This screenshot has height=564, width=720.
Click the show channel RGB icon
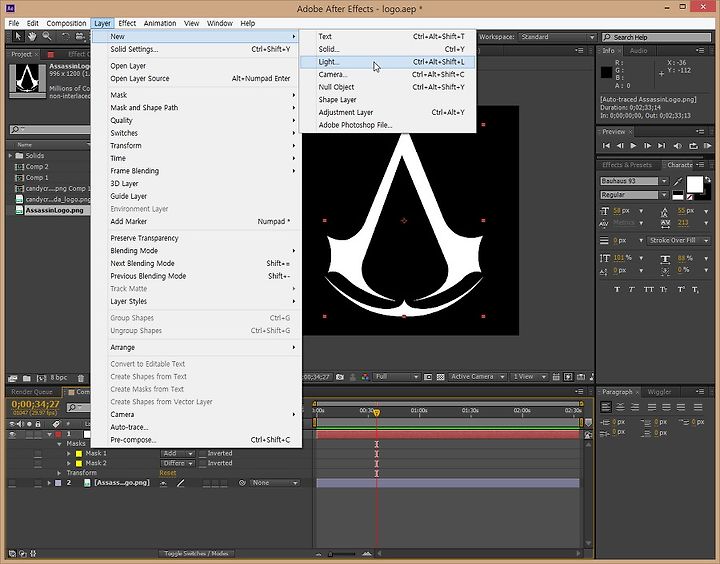(365, 377)
